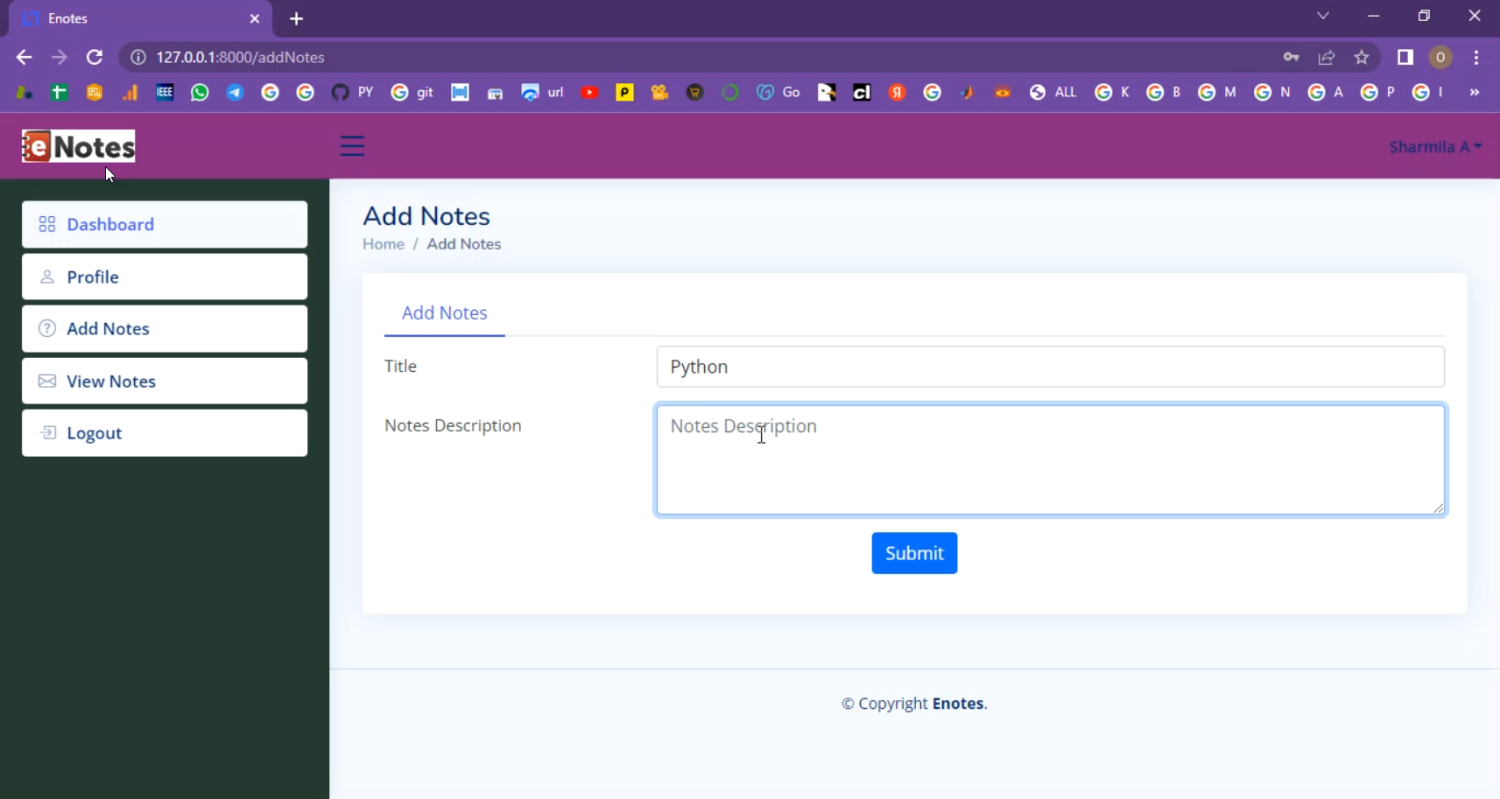Open Chrome tab search dropdown arrow
The height and width of the screenshot is (799, 1500).
click(x=1323, y=16)
